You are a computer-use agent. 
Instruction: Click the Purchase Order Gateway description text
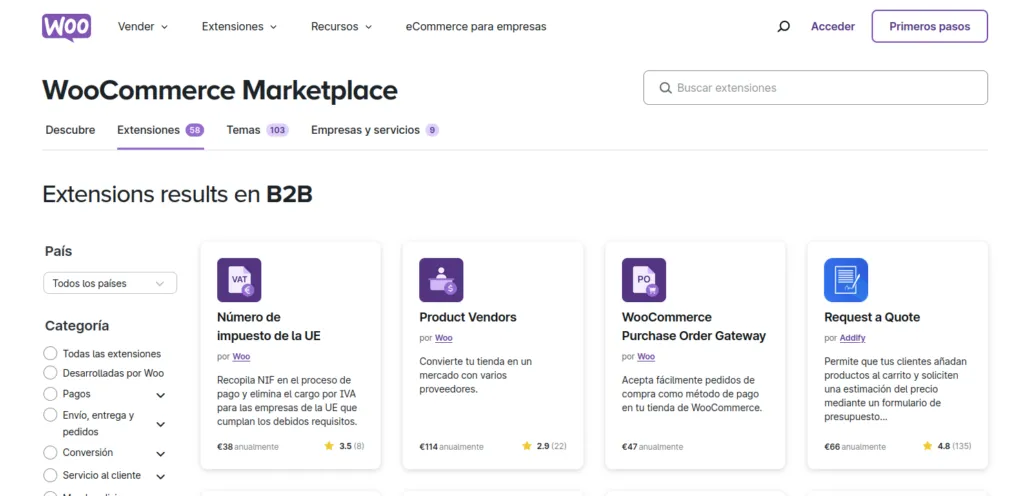(x=692, y=394)
